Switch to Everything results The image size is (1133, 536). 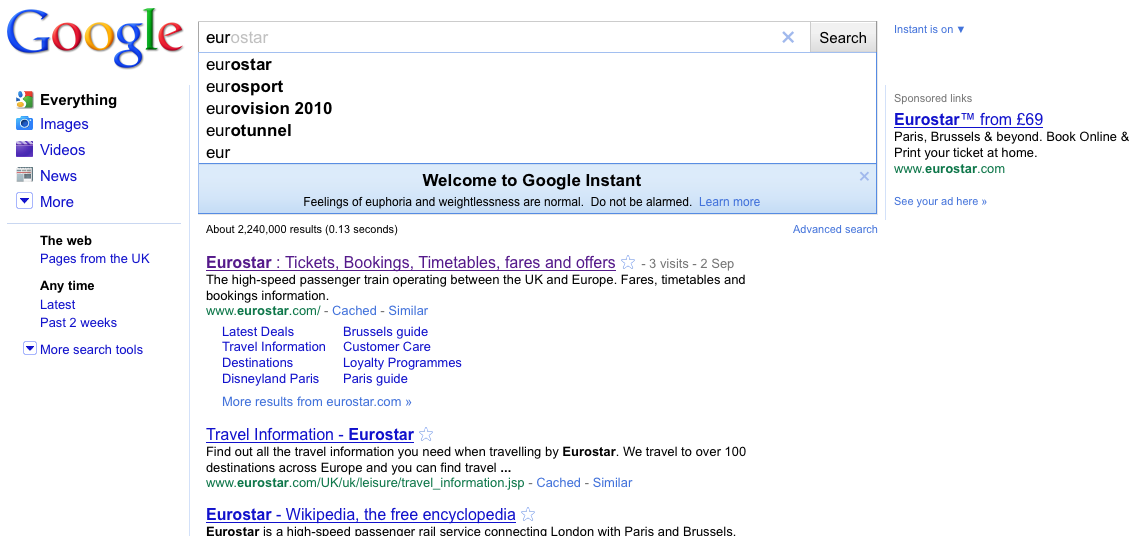pyautogui.click(x=78, y=100)
